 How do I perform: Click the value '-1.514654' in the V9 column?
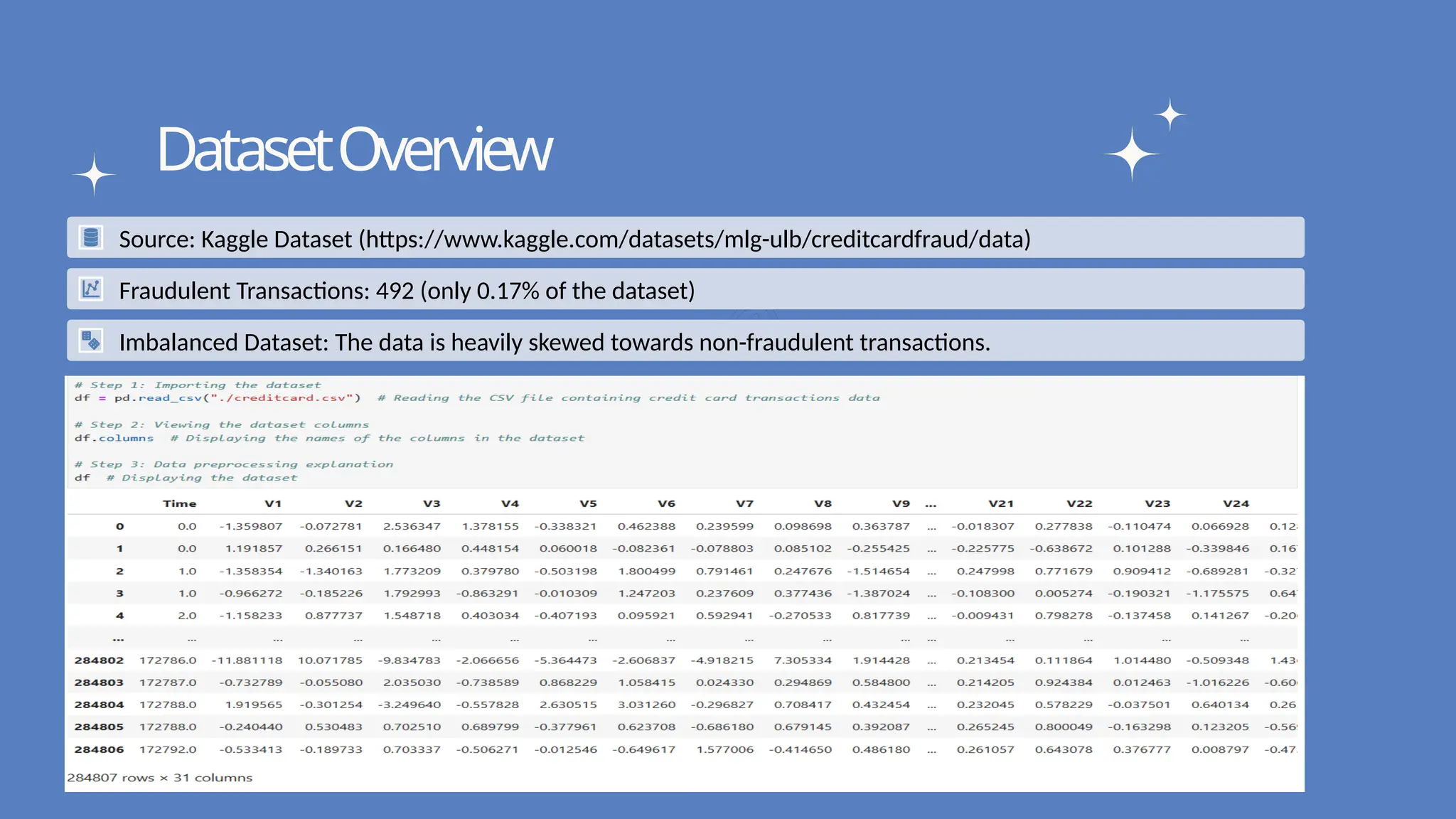(878, 571)
